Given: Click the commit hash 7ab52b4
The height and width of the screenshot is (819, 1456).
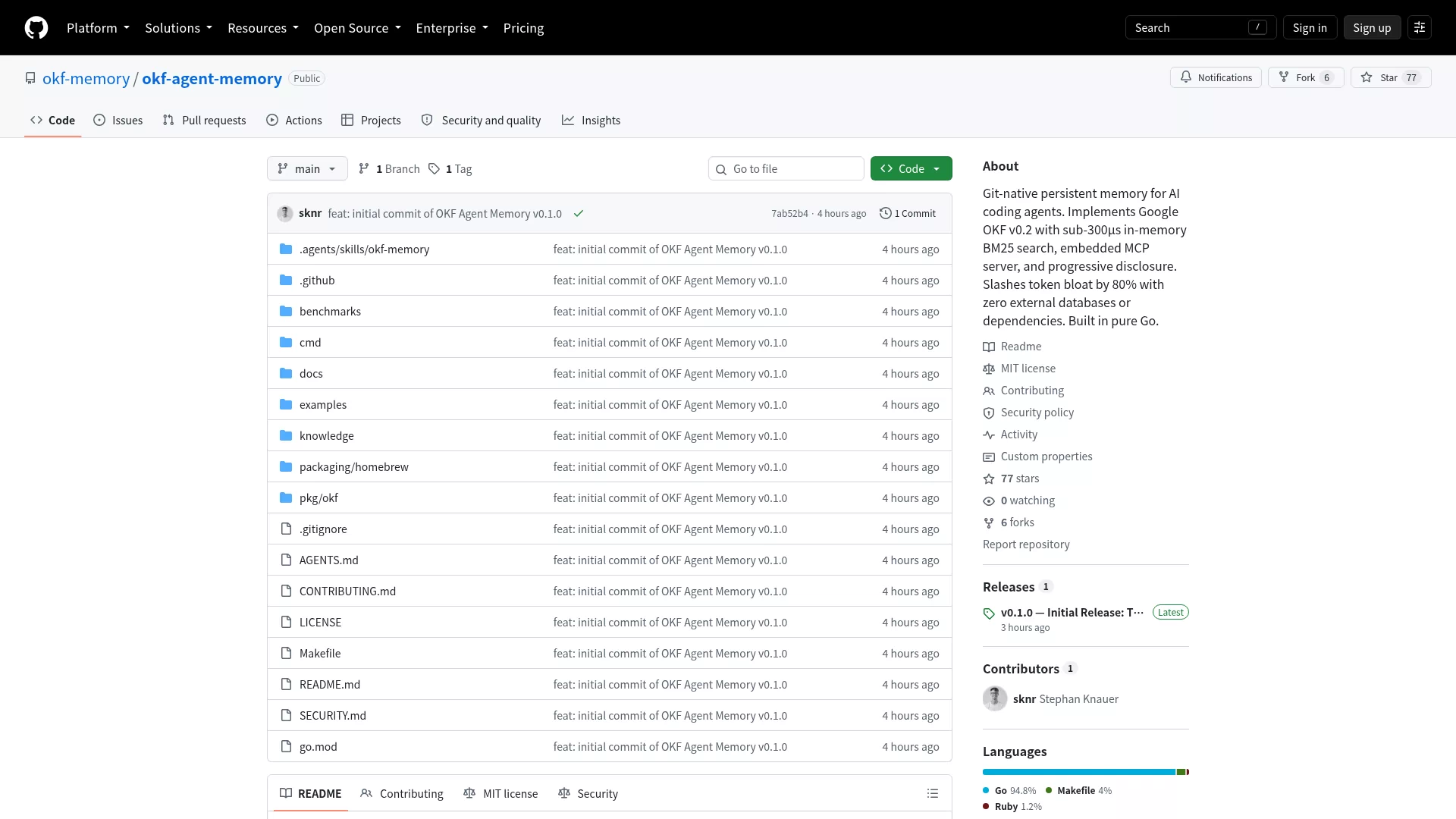Looking at the screenshot, I should (789, 214).
